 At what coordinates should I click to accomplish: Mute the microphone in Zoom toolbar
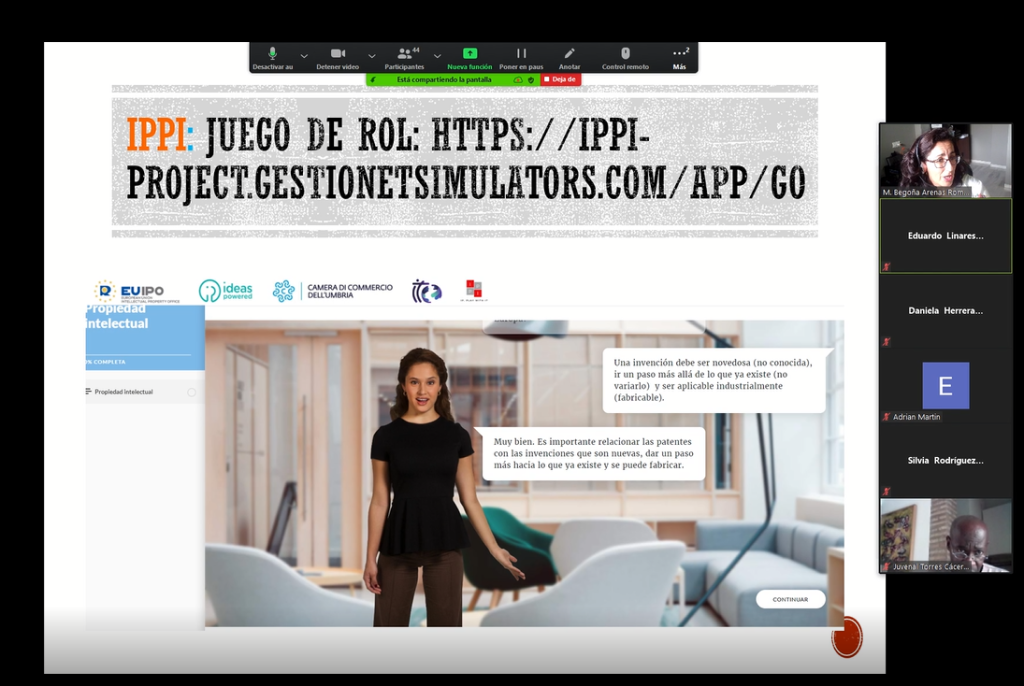[272, 54]
